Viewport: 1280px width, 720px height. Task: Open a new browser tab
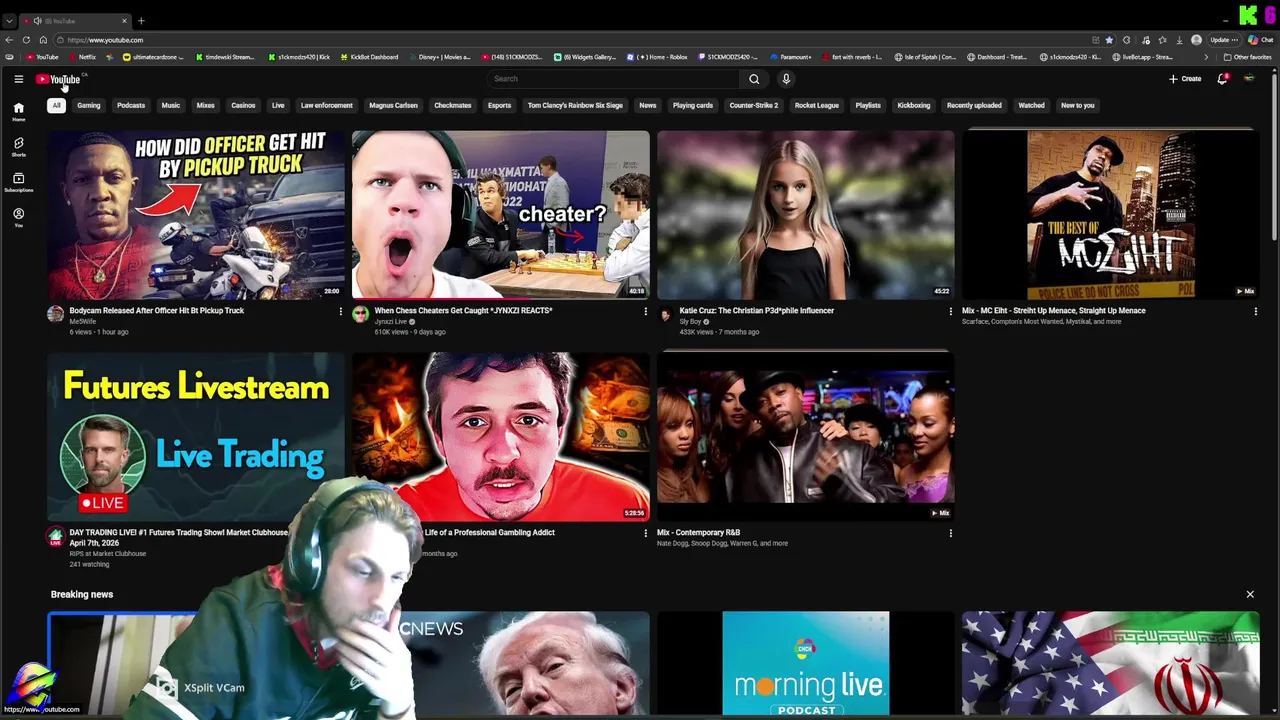(x=141, y=21)
